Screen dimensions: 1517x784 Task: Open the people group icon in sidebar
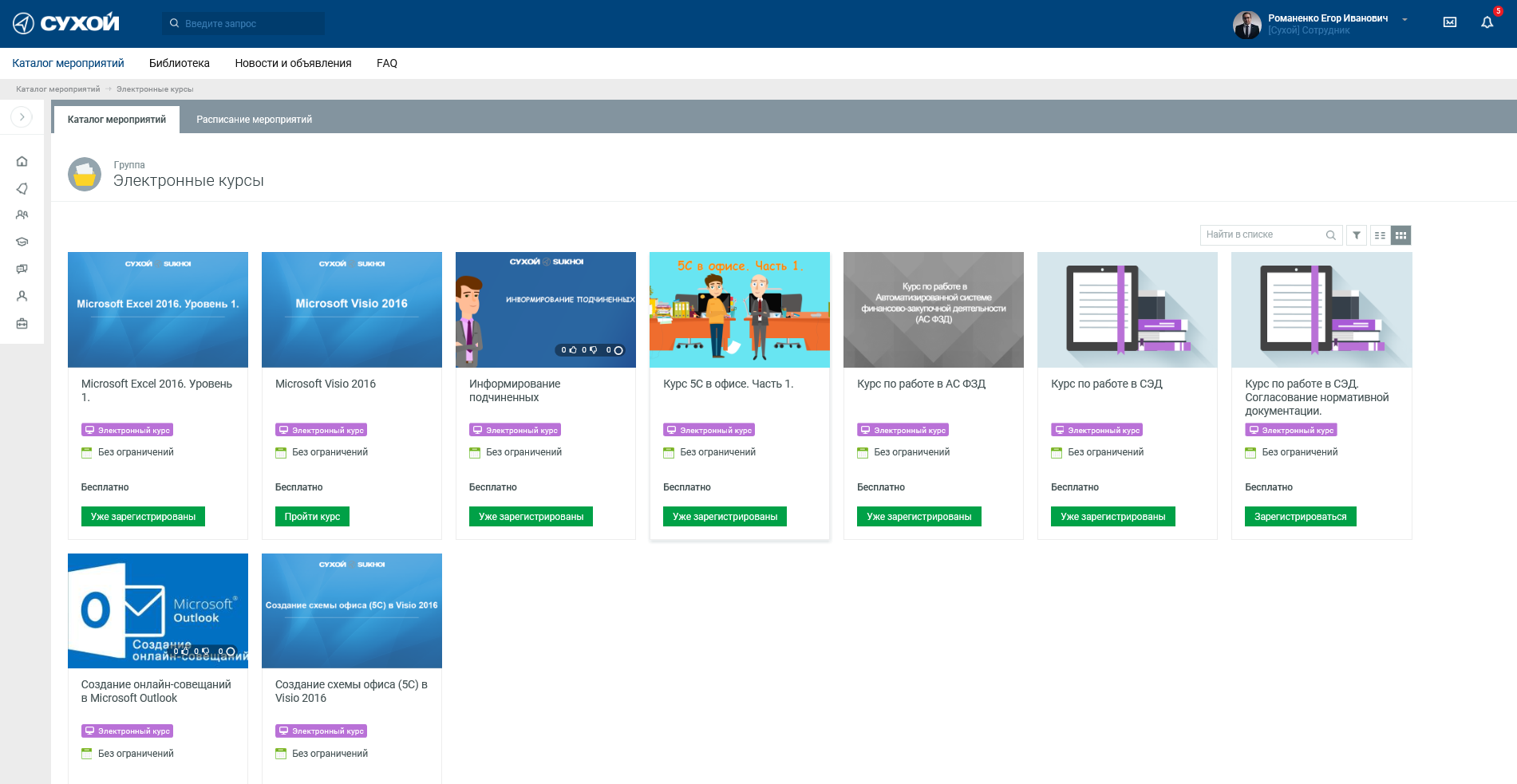click(22, 215)
